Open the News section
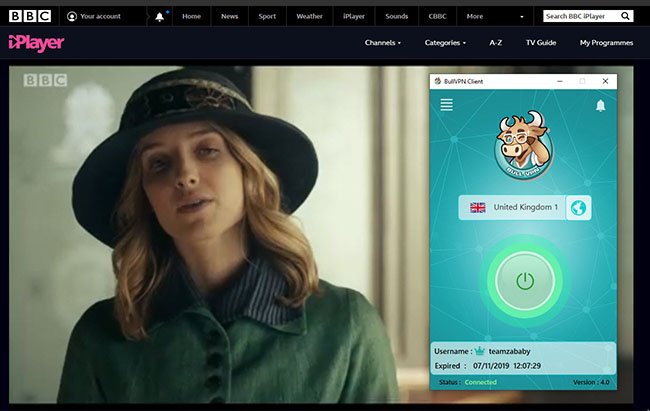The image size is (650, 411). [230, 16]
